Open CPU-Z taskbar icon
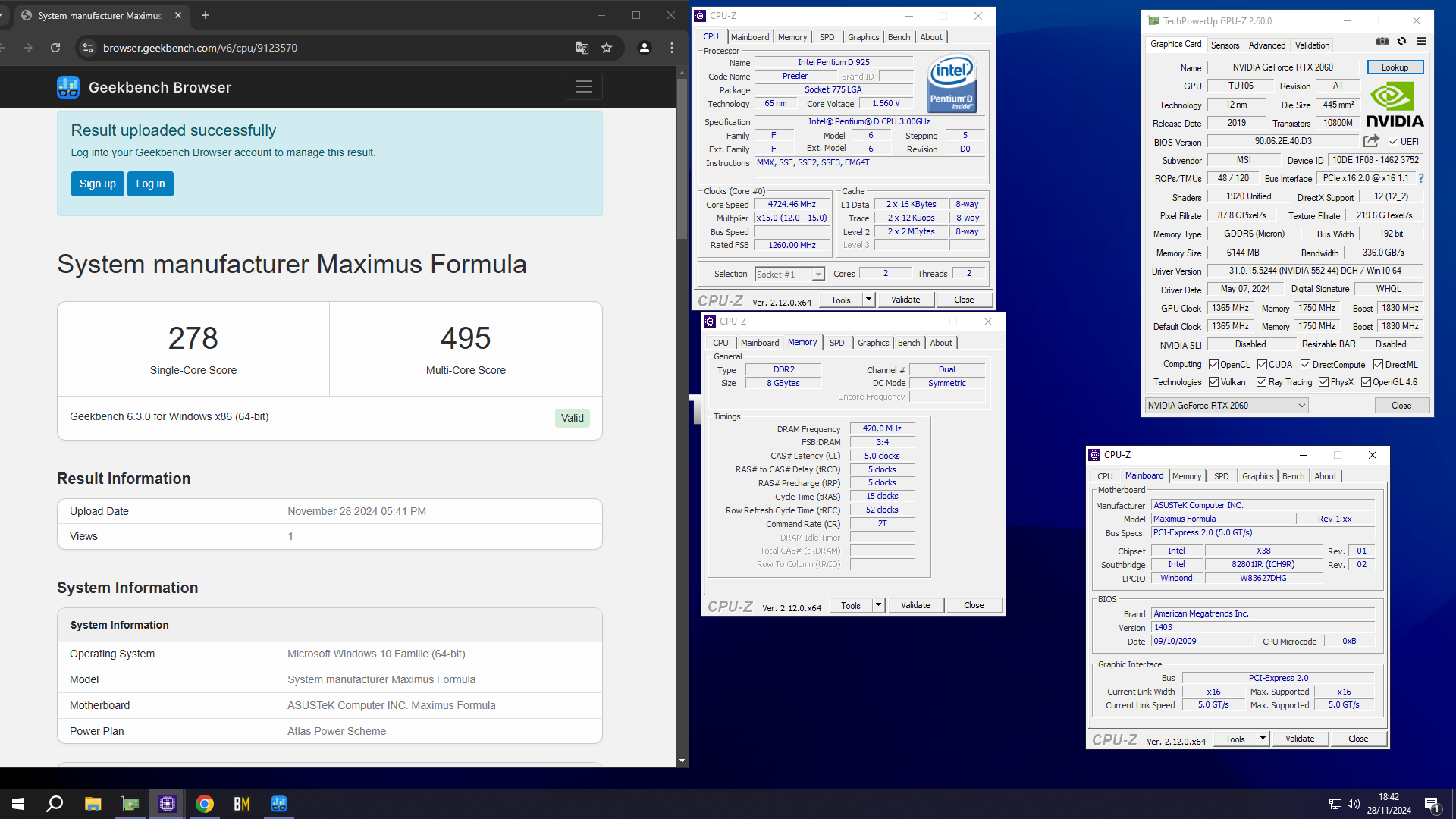Image resolution: width=1456 pixels, height=819 pixels. tap(168, 804)
